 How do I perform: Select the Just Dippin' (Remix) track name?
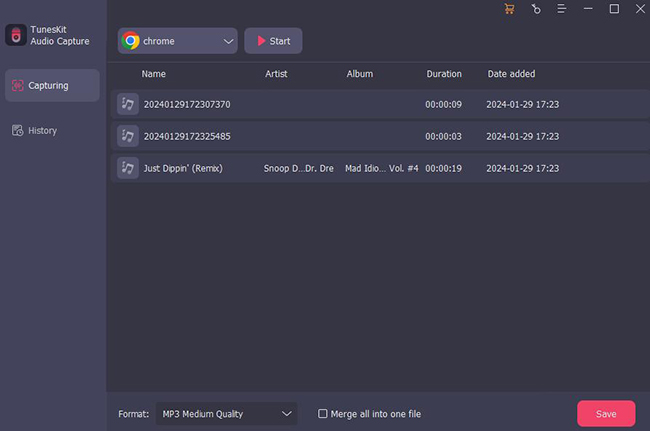tap(183, 168)
